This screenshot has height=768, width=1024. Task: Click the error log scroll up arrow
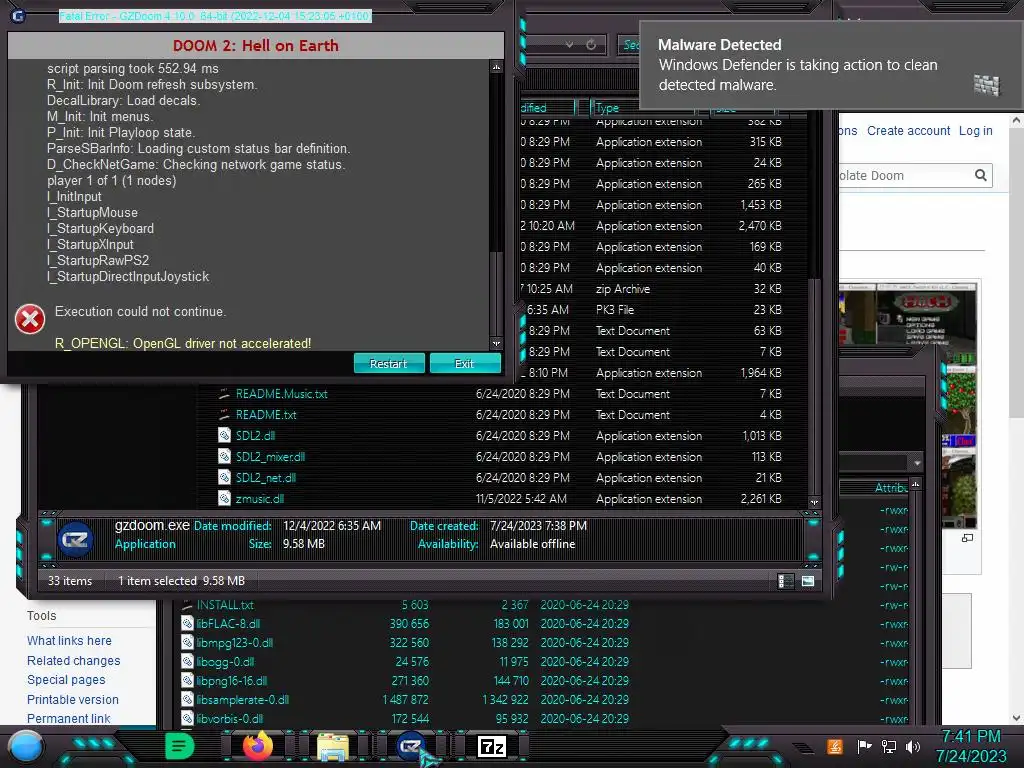(496, 67)
